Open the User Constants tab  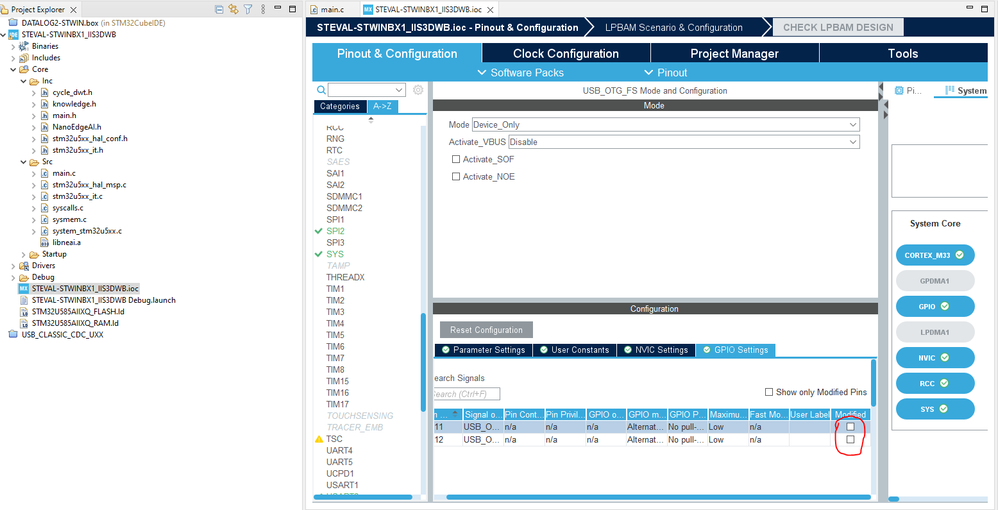[574, 350]
